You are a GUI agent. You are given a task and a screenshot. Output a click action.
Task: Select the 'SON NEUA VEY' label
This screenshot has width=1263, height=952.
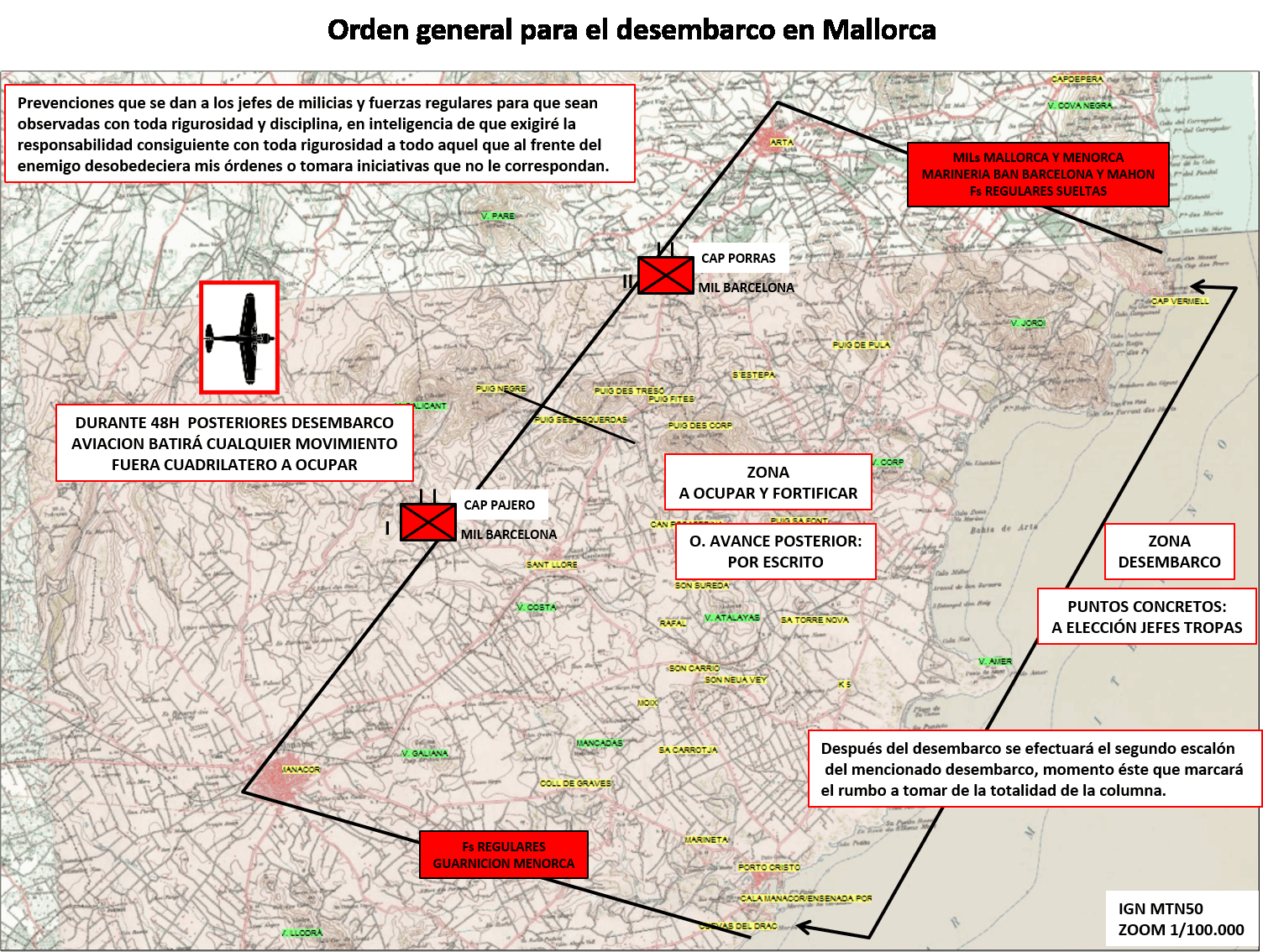point(736,680)
